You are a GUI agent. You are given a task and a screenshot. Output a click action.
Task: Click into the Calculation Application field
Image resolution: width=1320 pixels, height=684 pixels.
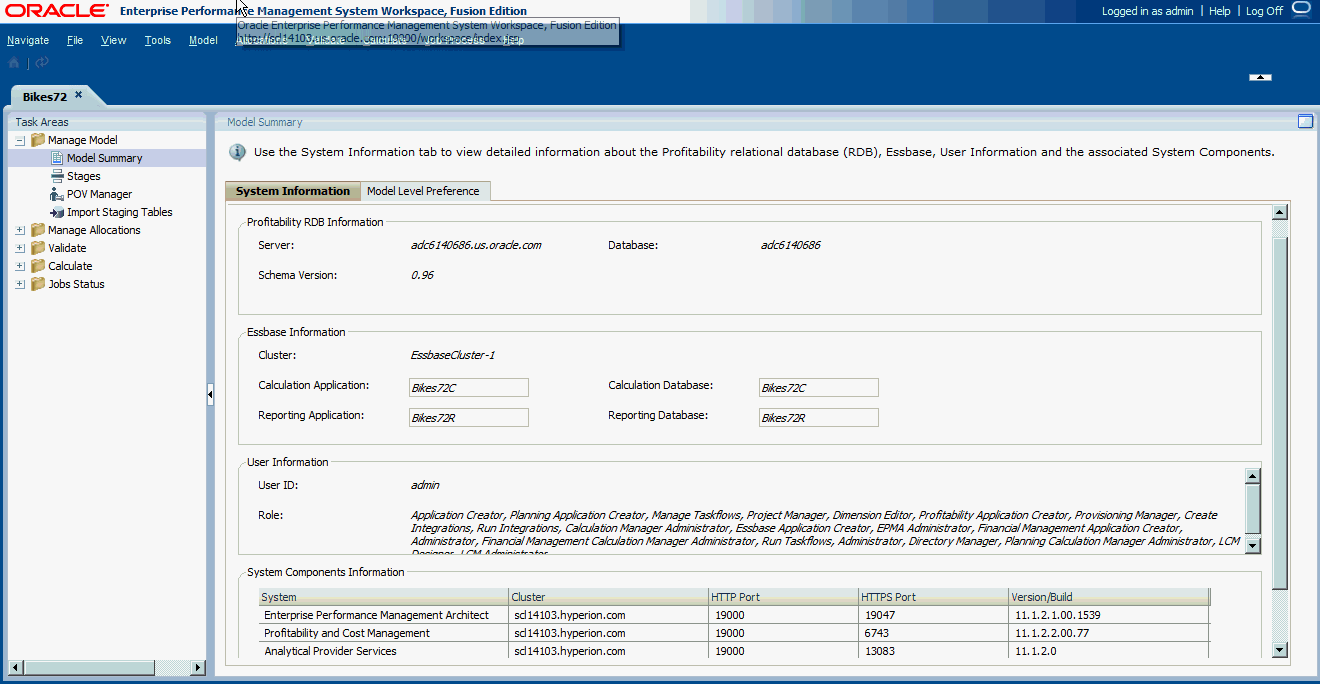[x=469, y=388]
